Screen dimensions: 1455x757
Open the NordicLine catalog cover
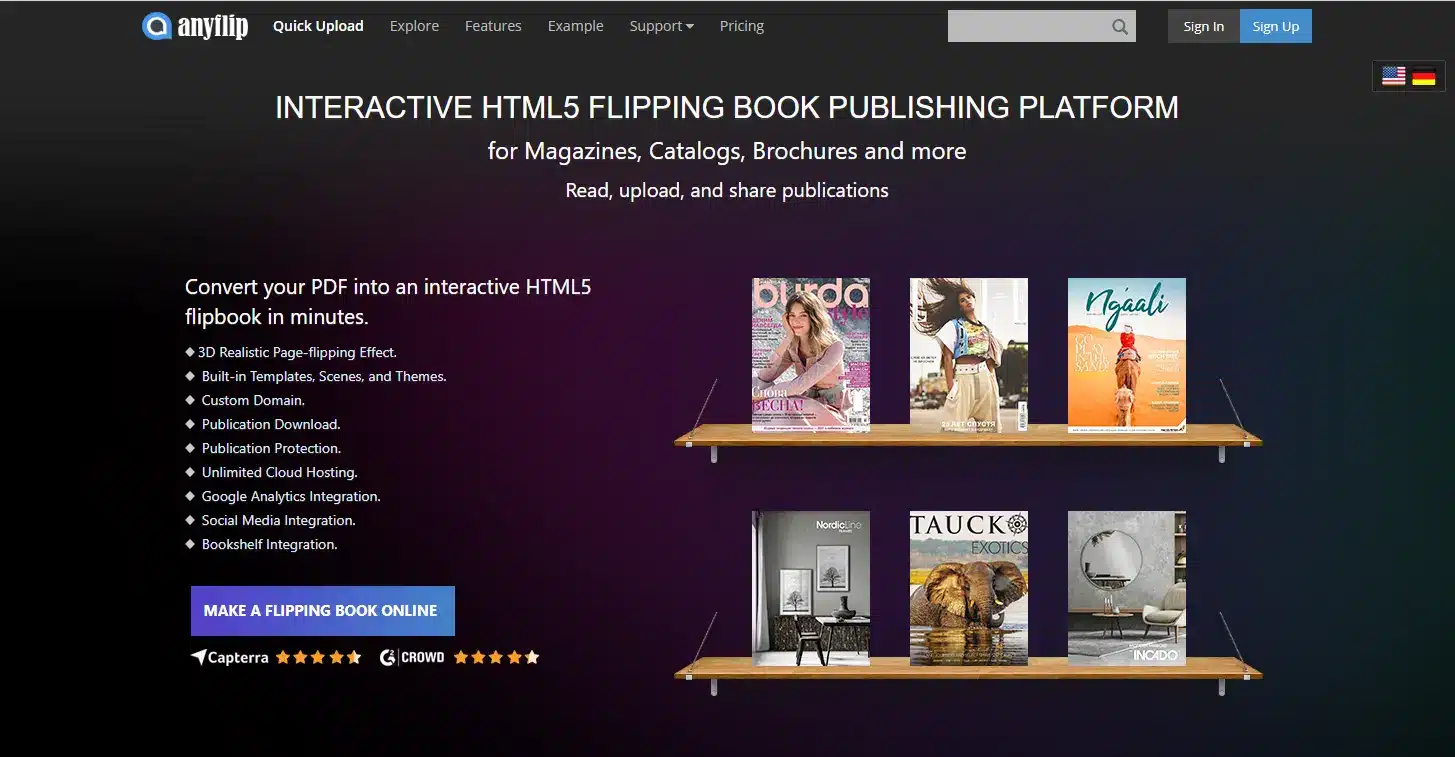pyautogui.click(x=811, y=589)
